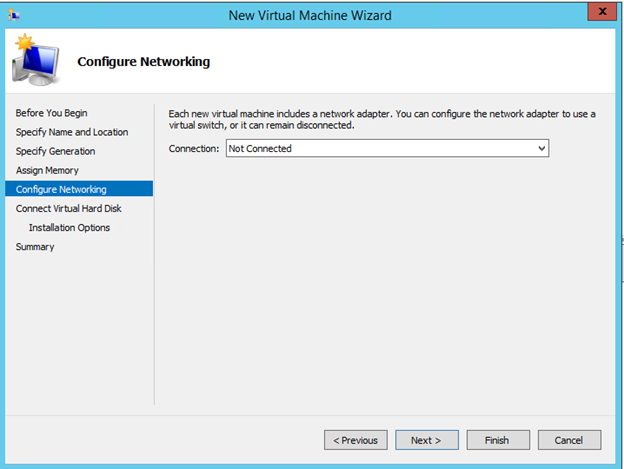Select the Specify Name and Location step

point(72,132)
